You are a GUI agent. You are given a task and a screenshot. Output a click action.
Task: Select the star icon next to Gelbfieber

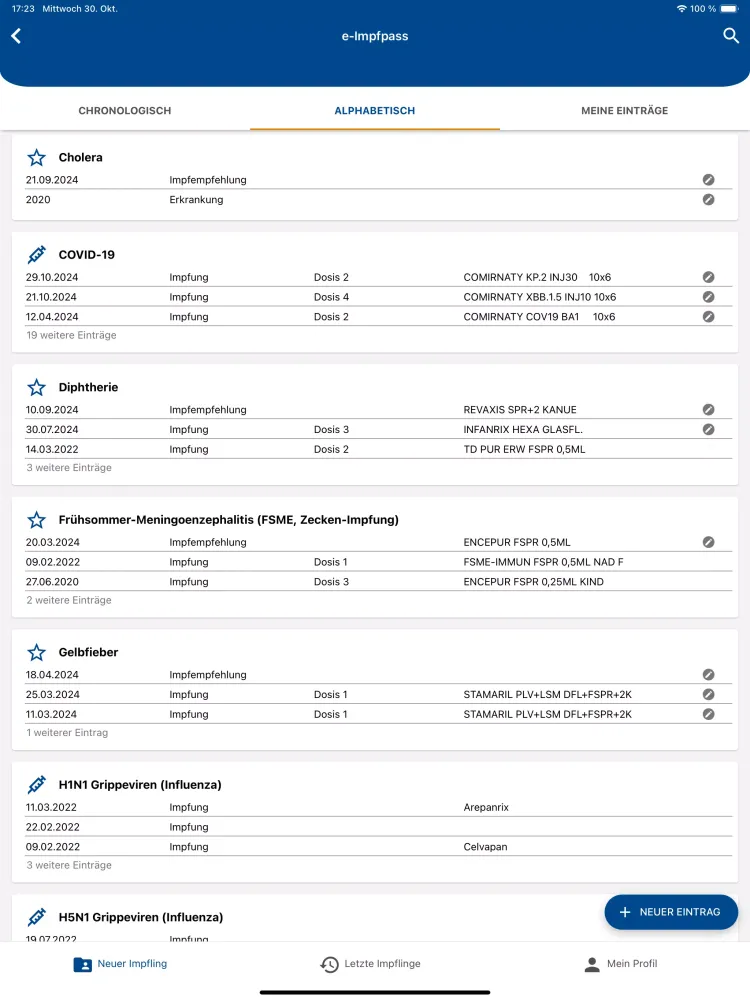37,651
